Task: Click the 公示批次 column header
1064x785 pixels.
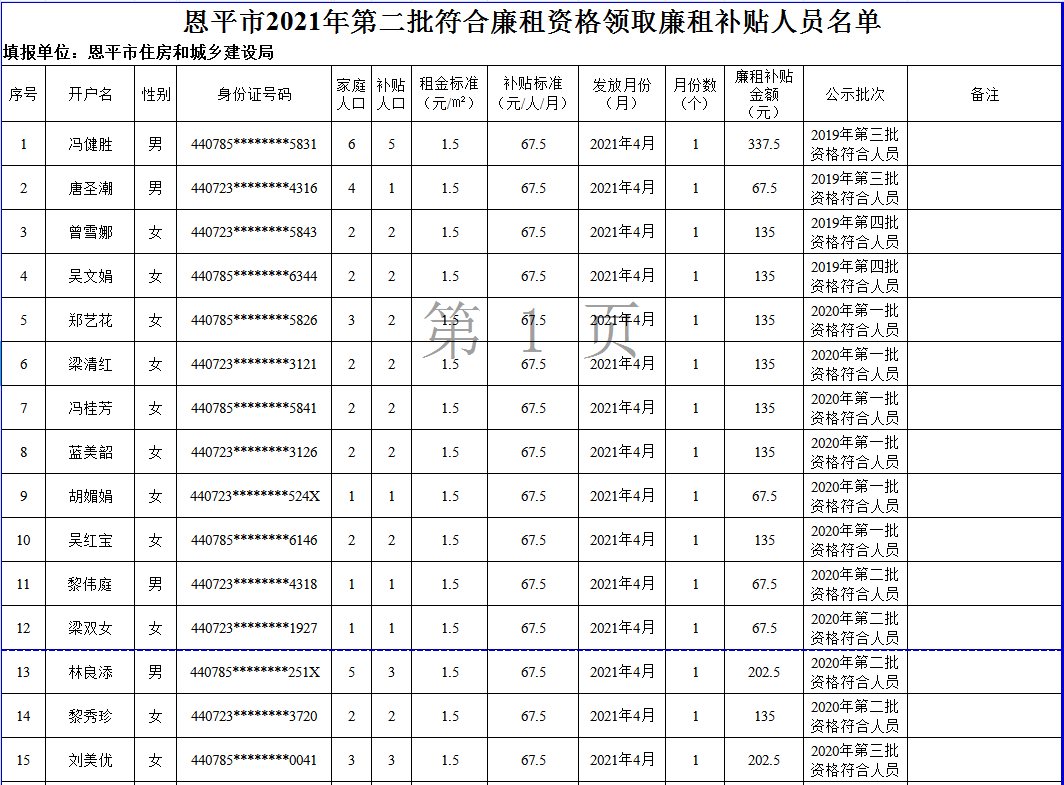Action: pyautogui.click(x=854, y=94)
